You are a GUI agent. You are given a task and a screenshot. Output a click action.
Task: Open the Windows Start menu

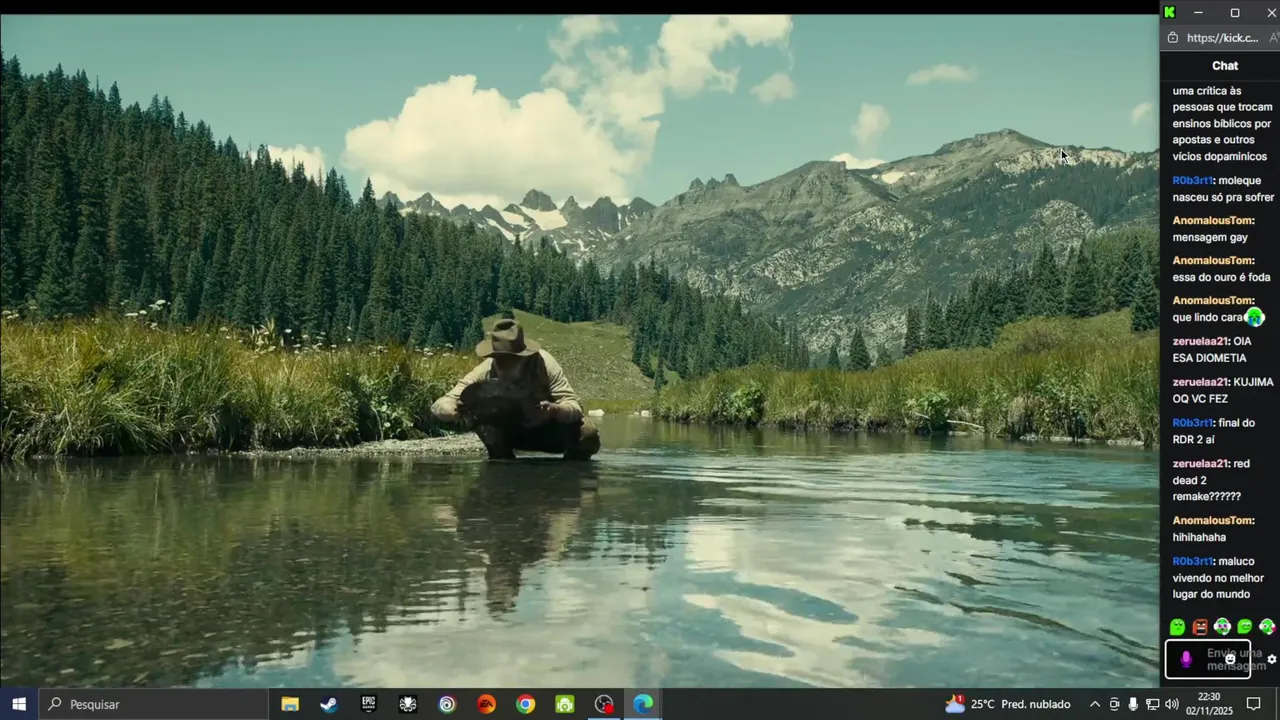point(19,704)
